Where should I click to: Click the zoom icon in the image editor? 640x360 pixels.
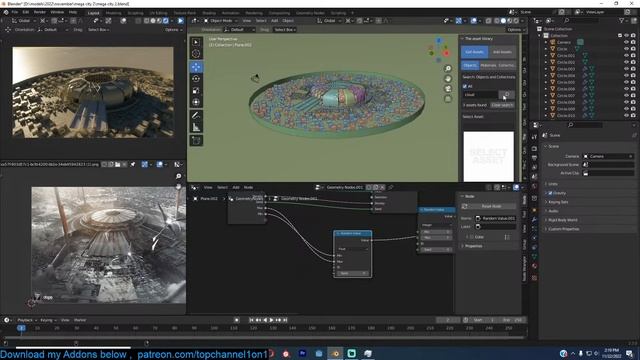178,176
